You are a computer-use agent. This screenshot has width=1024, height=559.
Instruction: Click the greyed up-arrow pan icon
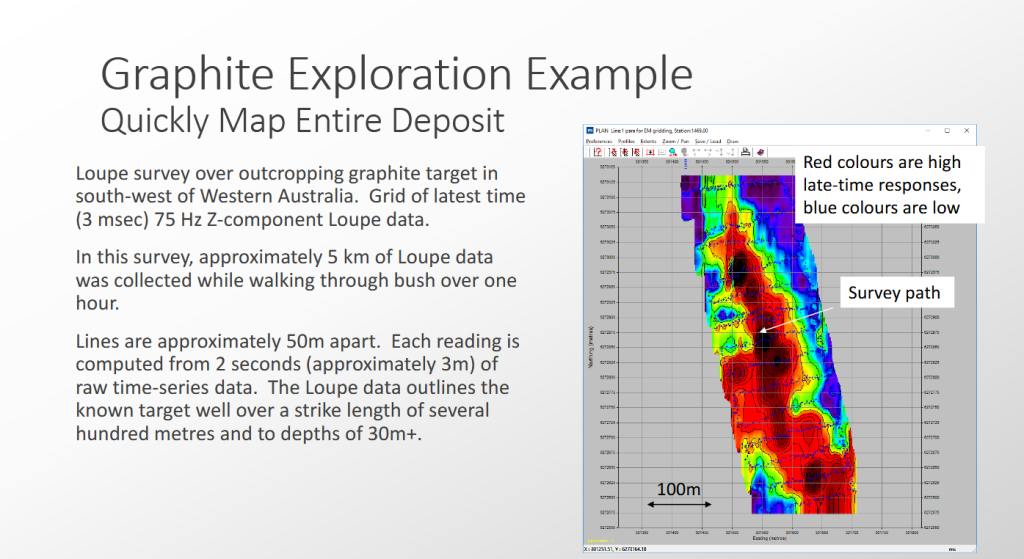pyautogui.click(x=720, y=152)
